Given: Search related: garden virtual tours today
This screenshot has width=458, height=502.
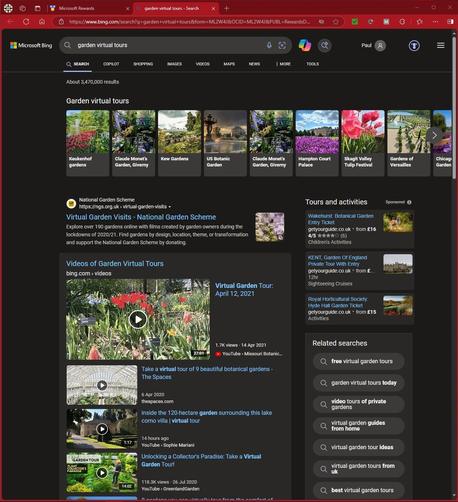Looking at the screenshot, I should (x=359, y=383).
